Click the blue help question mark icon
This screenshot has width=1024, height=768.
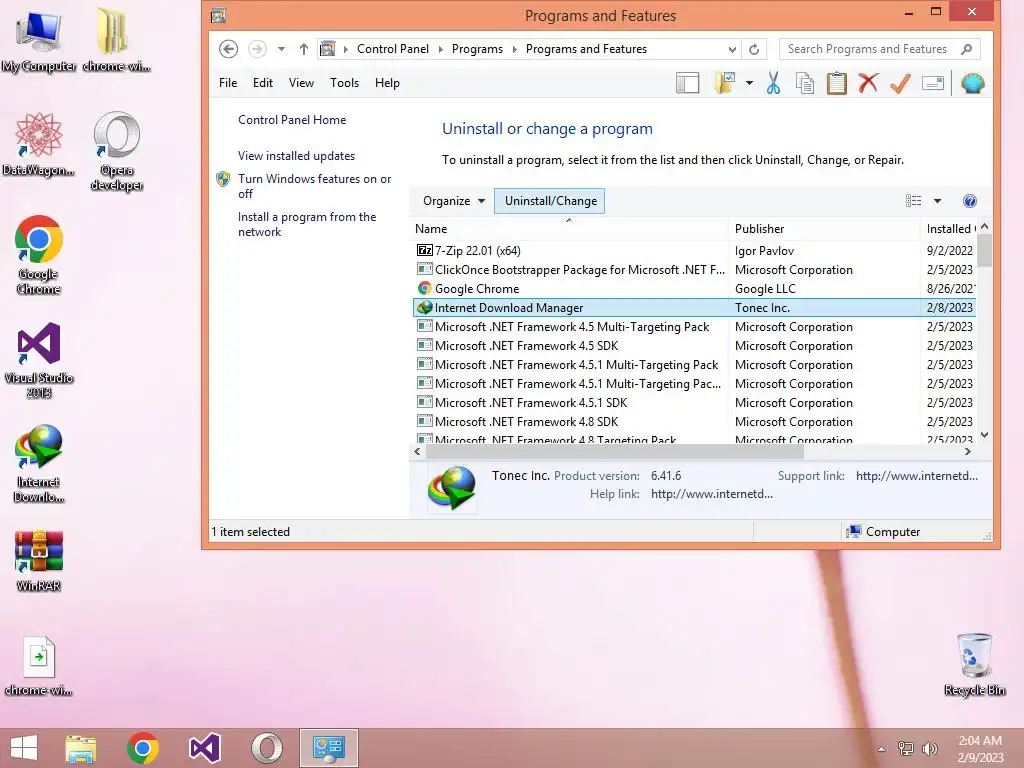(970, 201)
